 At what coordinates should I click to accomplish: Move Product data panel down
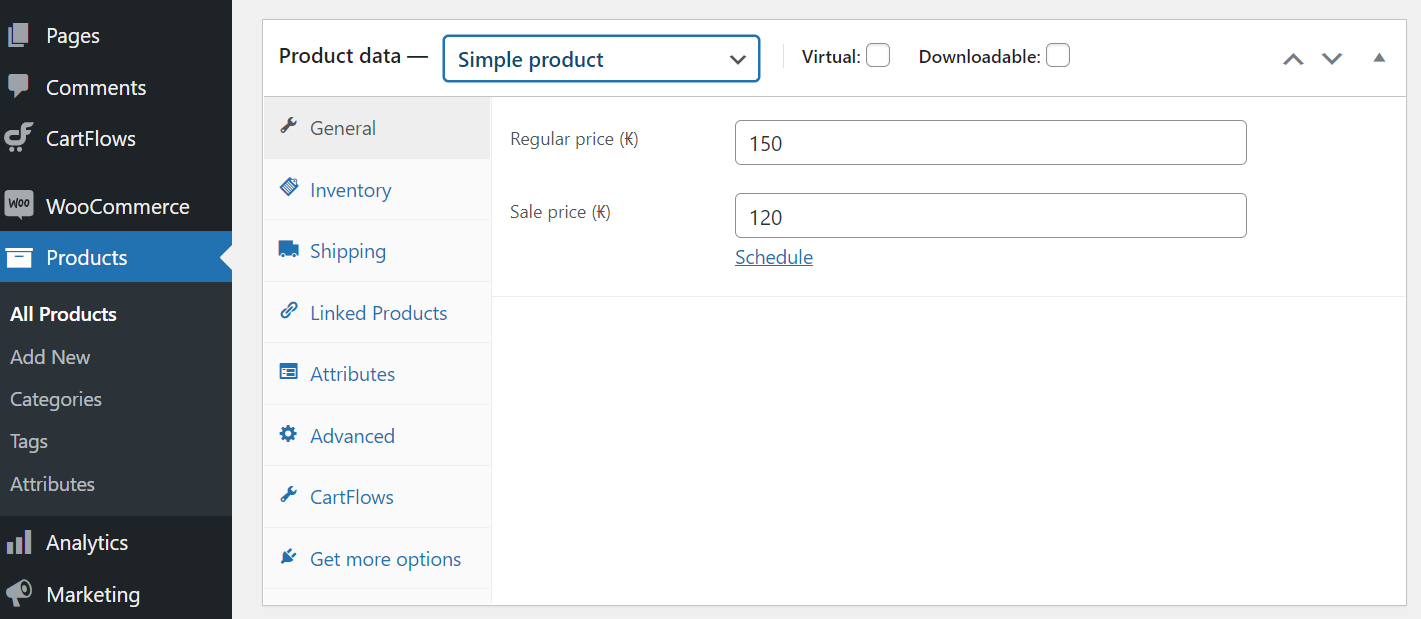pos(1332,58)
